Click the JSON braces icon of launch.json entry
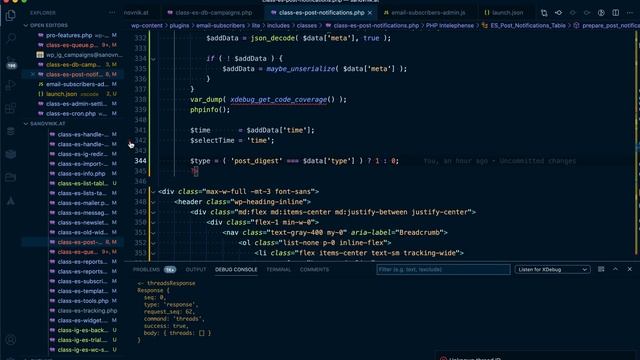Viewport: 640px width, 360px height. [x=40, y=94]
